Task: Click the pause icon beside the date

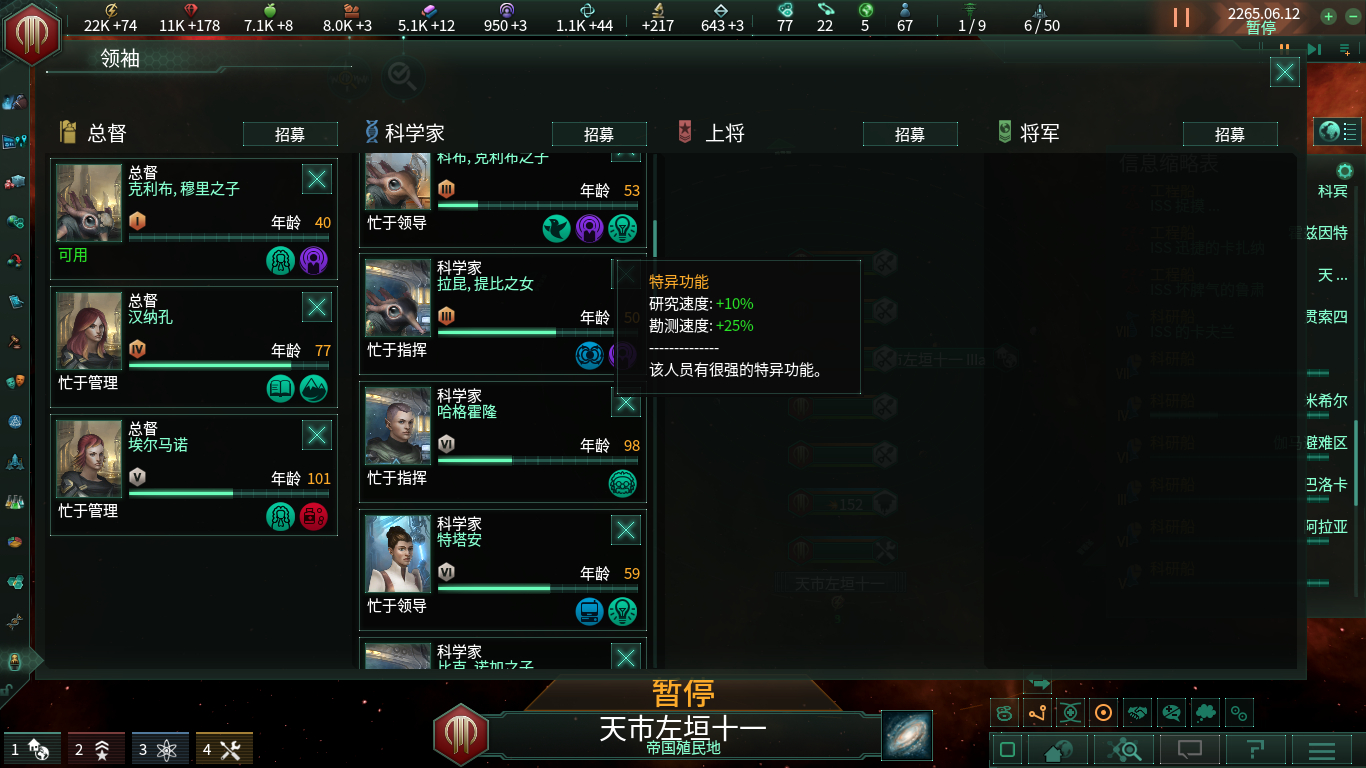Action: pos(1181,18)
